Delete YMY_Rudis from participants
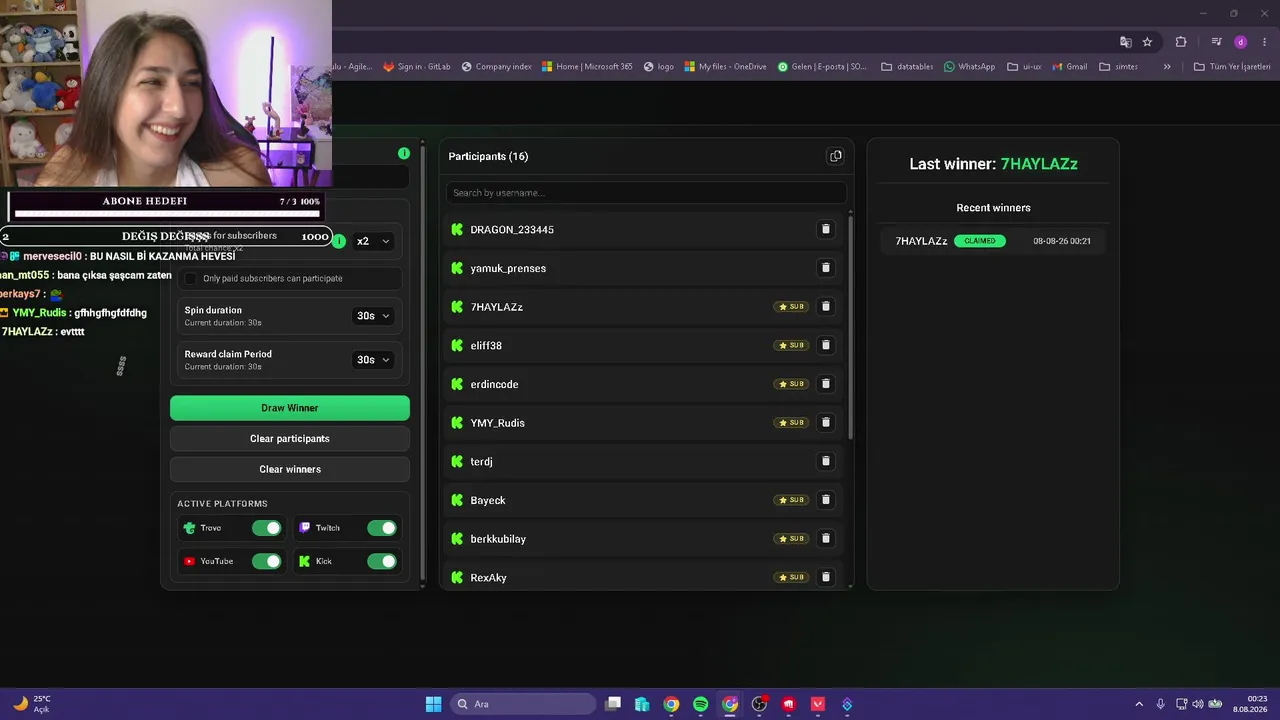1280x720 pixels. click(825, 422)
